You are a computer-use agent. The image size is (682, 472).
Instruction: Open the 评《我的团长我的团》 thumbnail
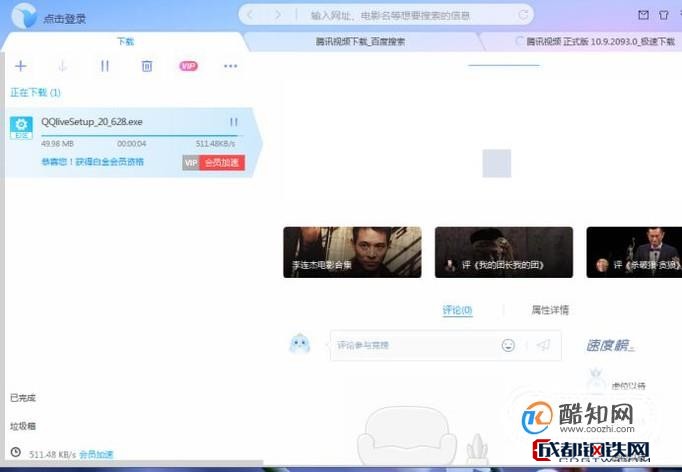tap(504, 252)
